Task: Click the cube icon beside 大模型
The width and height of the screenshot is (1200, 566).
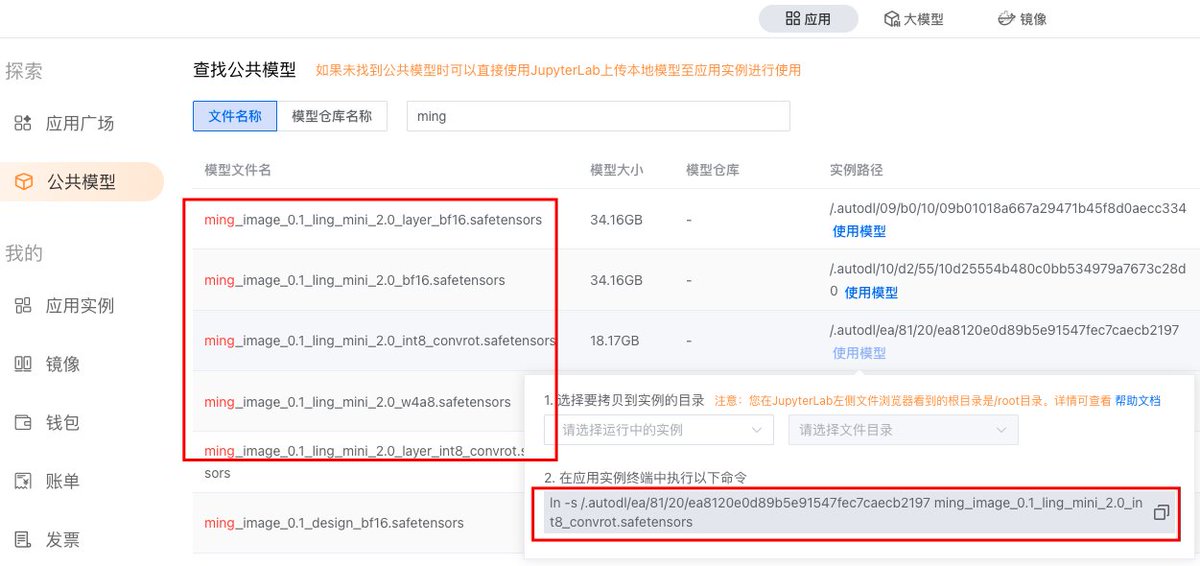Action: click(891, 19)
